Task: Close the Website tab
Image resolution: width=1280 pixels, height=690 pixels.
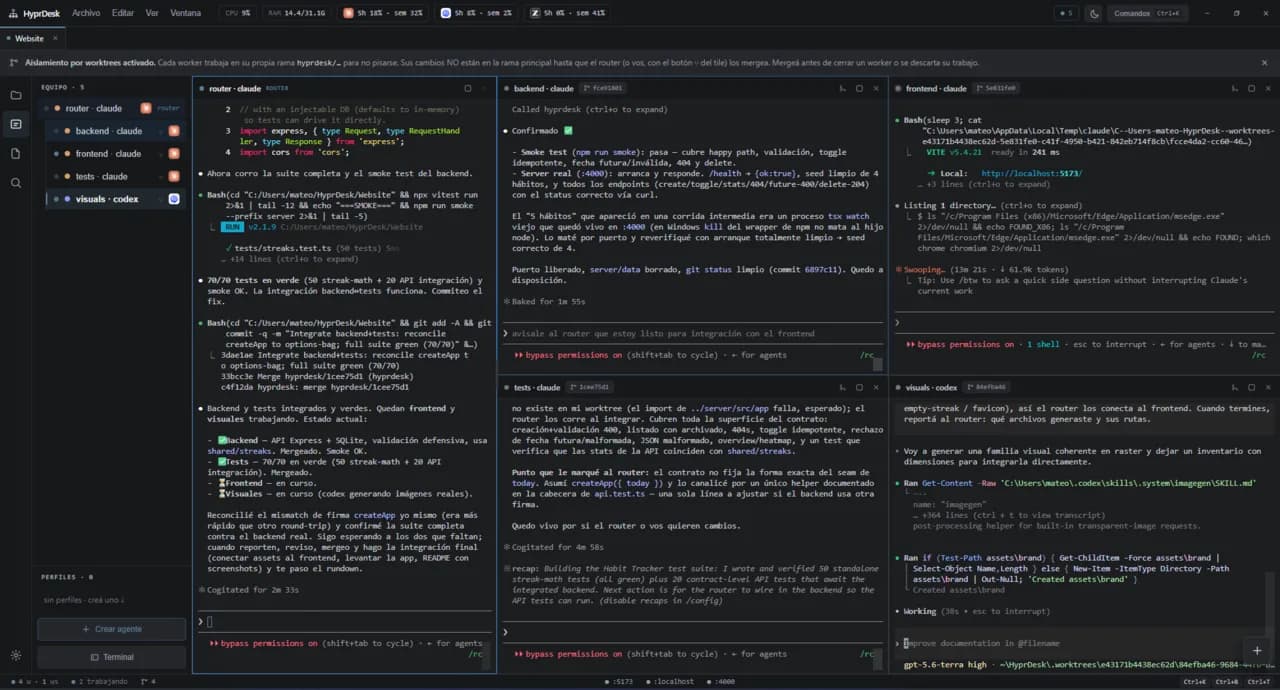Action: 56,38
